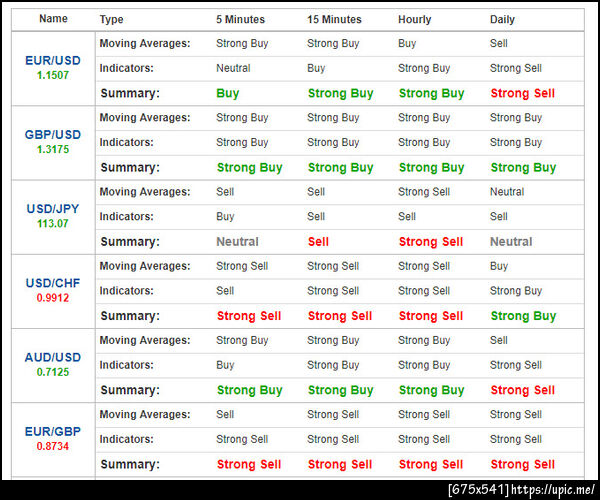The width and height of the screenshot is (600, 500).
Task: Open the USD/CHF currency pair link
Action: click(53, 283)
